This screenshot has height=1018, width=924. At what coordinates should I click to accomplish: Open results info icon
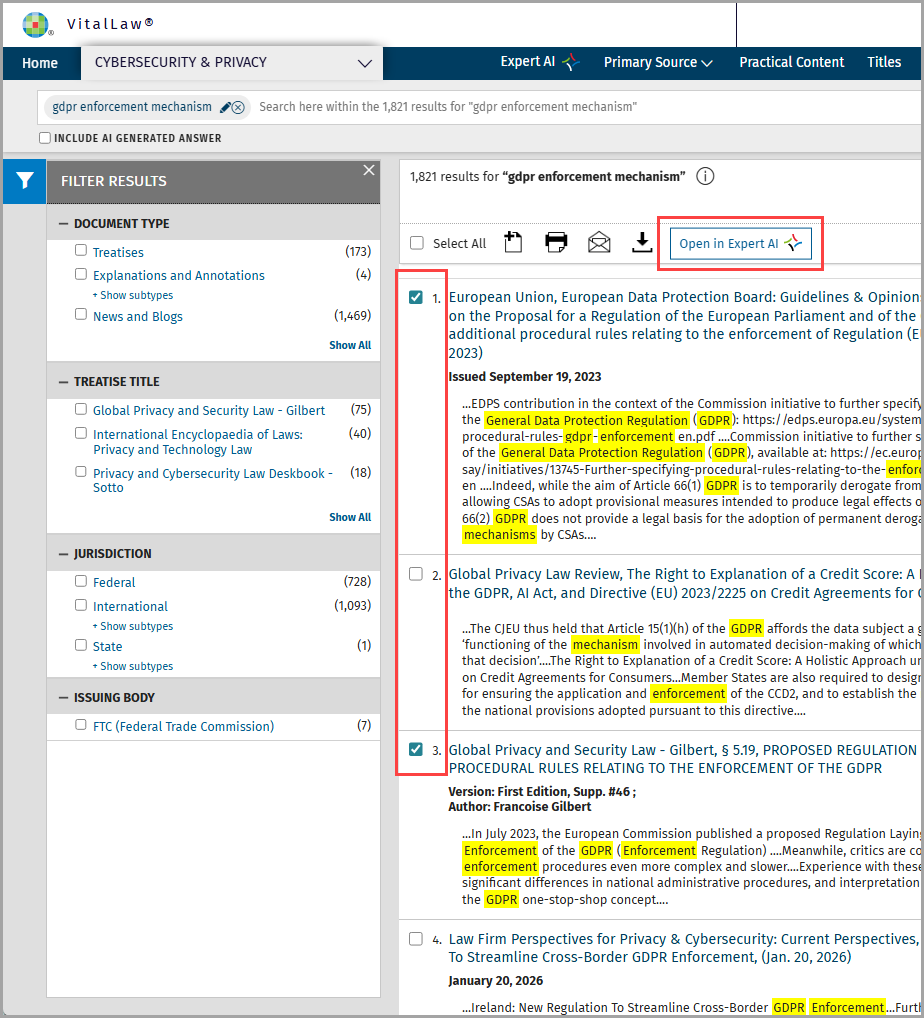(705, 177)
